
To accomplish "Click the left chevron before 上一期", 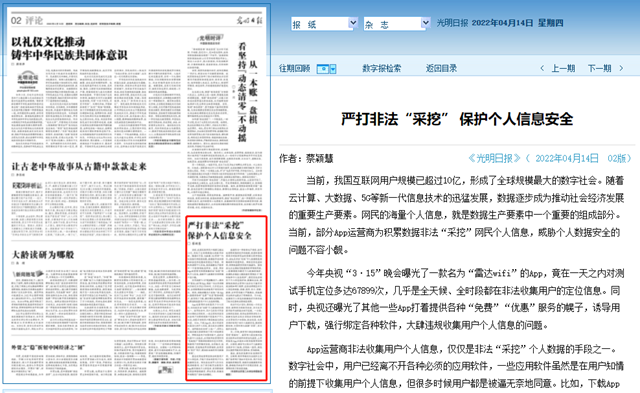I will click(x=542, y=68).
